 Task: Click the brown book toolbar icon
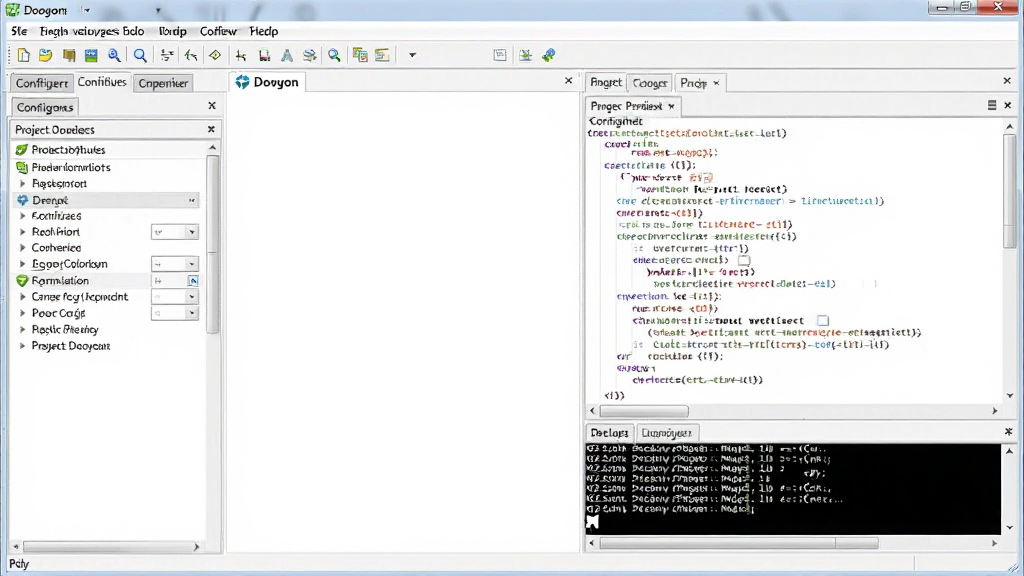tap(69, 56)
